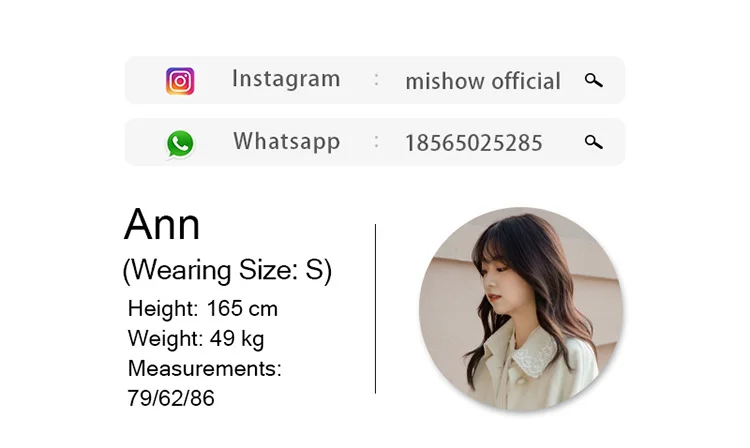The width and height of the screenshot is (750, 448).
Task: Click the 79/62/86 measurements value
Action: [x=171, y=398]
